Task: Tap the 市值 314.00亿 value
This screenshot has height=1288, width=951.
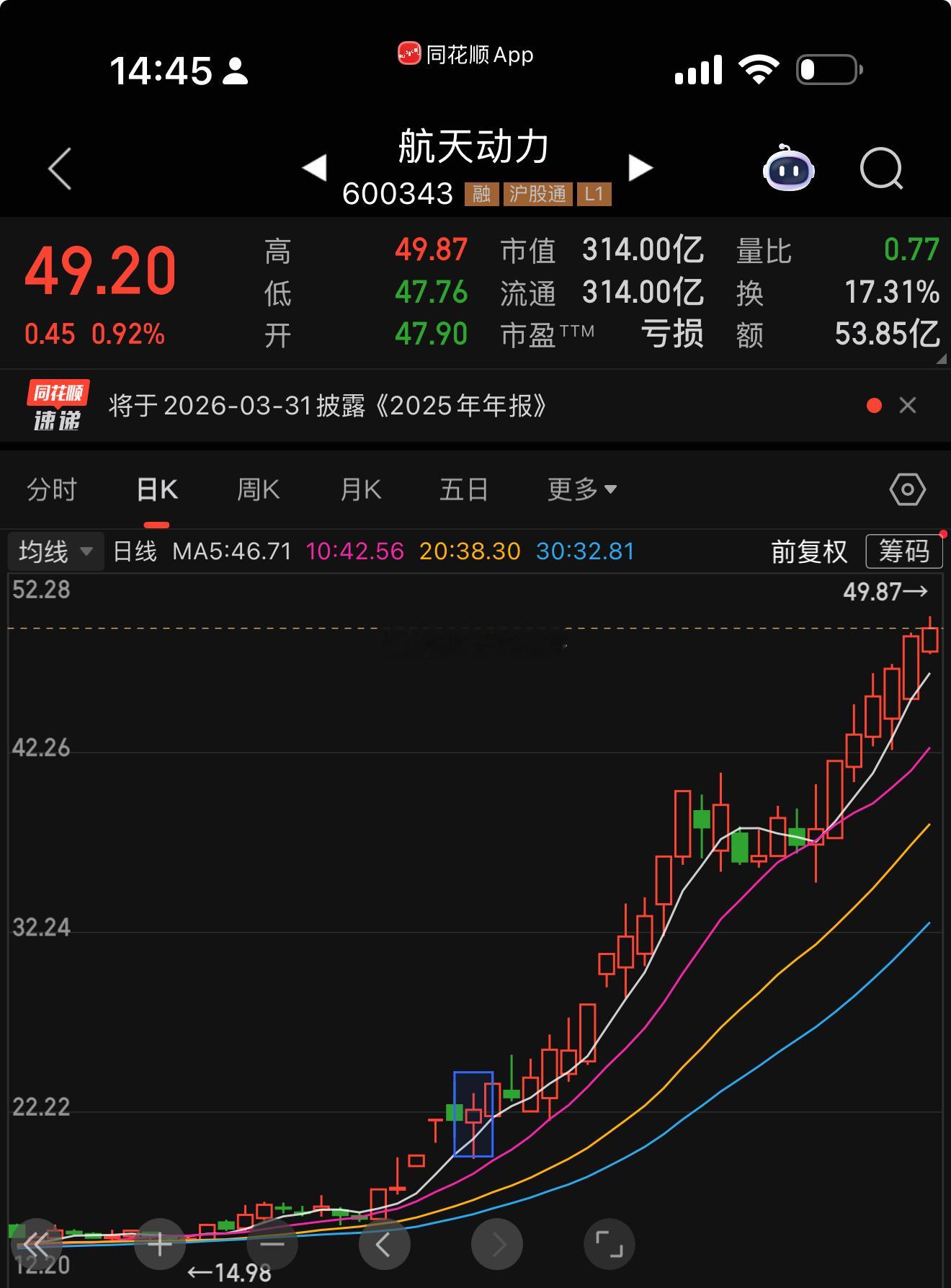Action: pyautogui.click(x=643, y=250)
